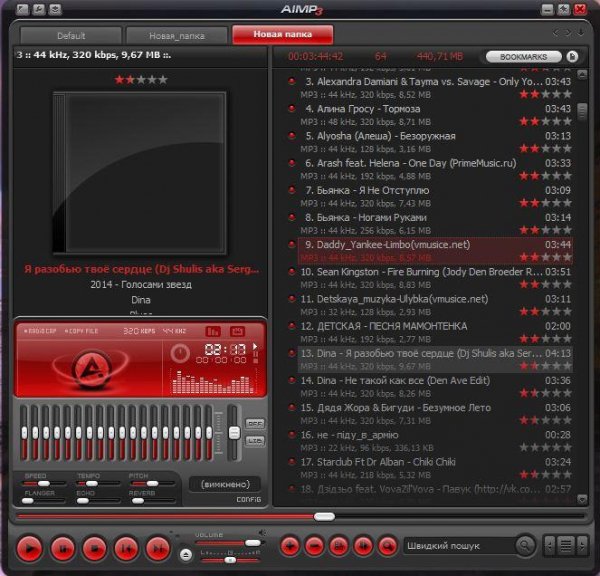Stop playback with the Stop button
Screen dimensions: 600x576
(94, 548)
